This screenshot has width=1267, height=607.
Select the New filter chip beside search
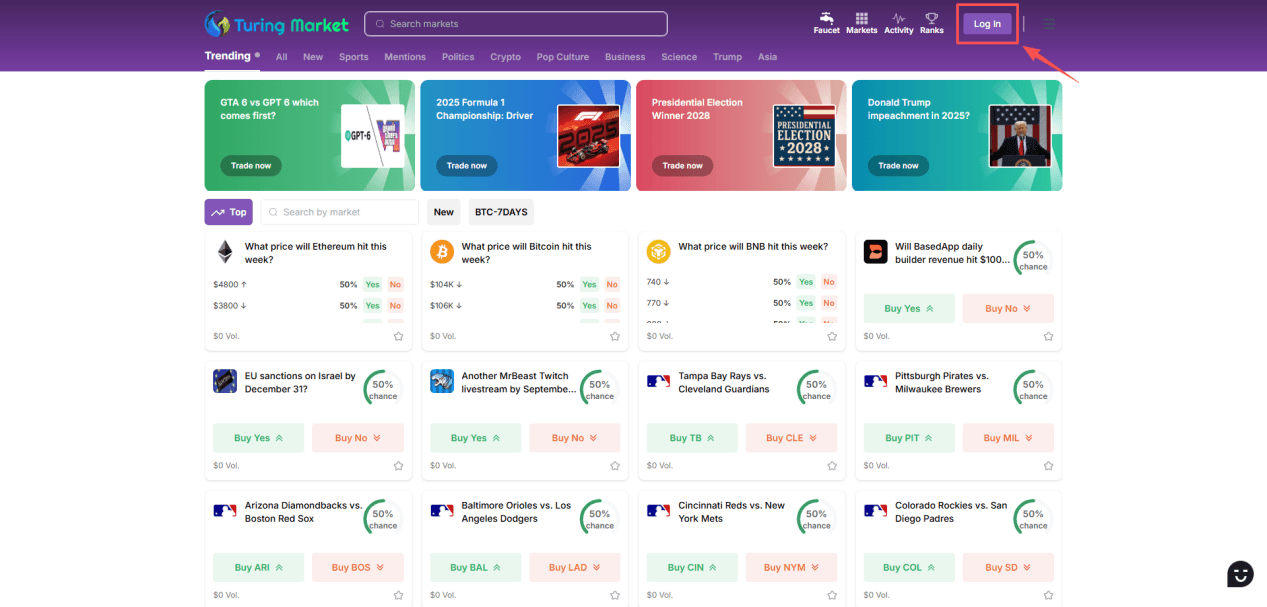(444, 212)
